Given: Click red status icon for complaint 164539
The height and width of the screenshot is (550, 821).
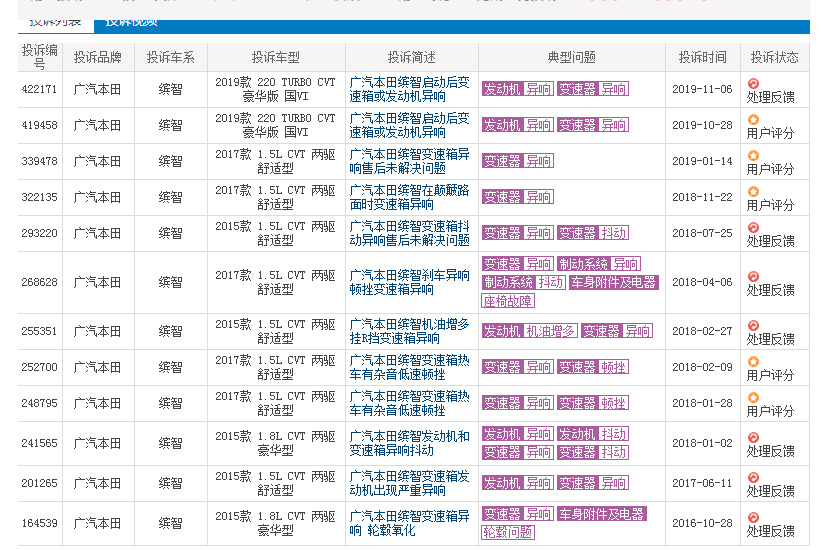Looking at the screenshot, I should coord(753,518).
